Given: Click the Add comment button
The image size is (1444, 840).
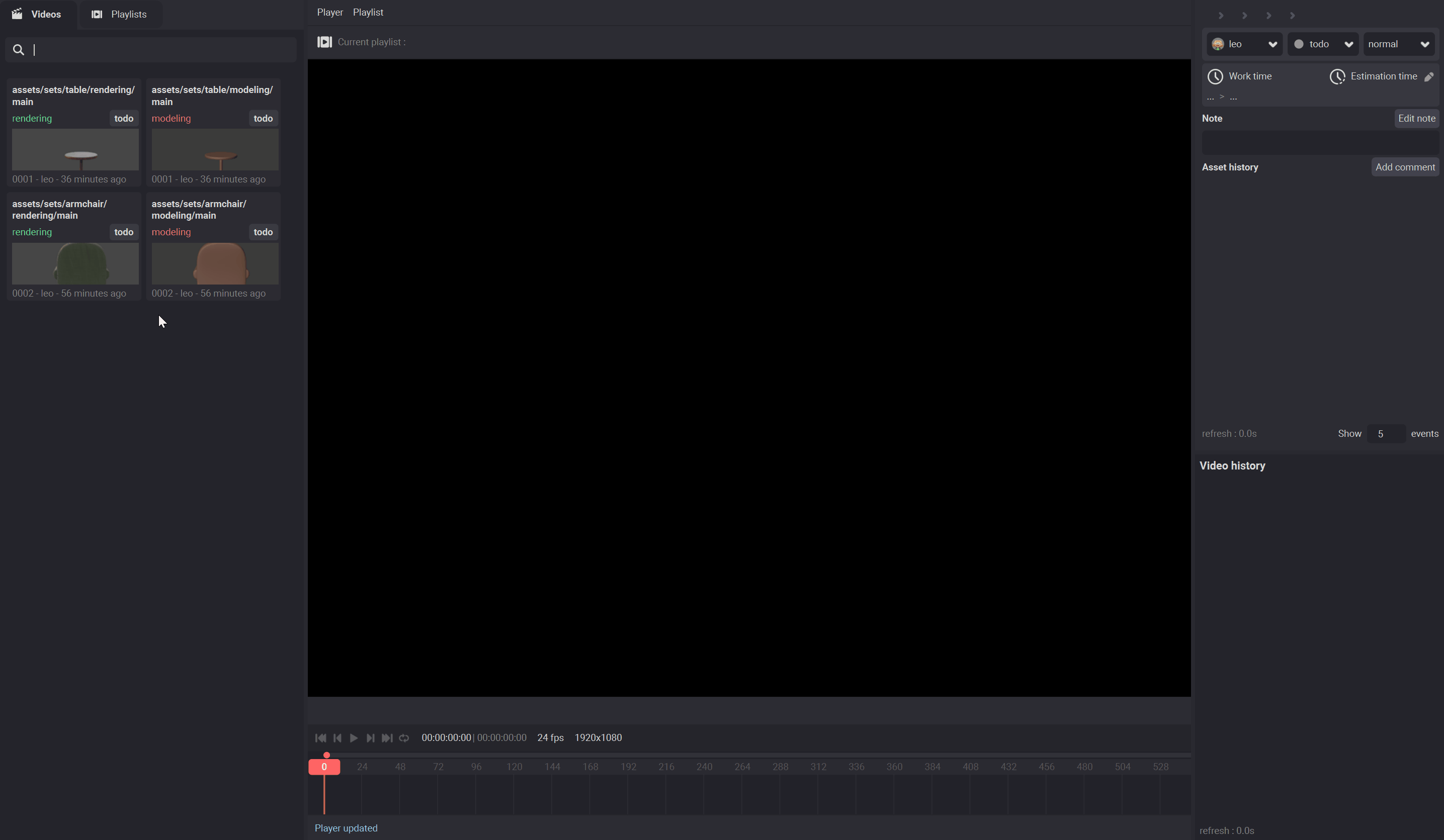Looking at the screenshot, I should coord(1404,167).
